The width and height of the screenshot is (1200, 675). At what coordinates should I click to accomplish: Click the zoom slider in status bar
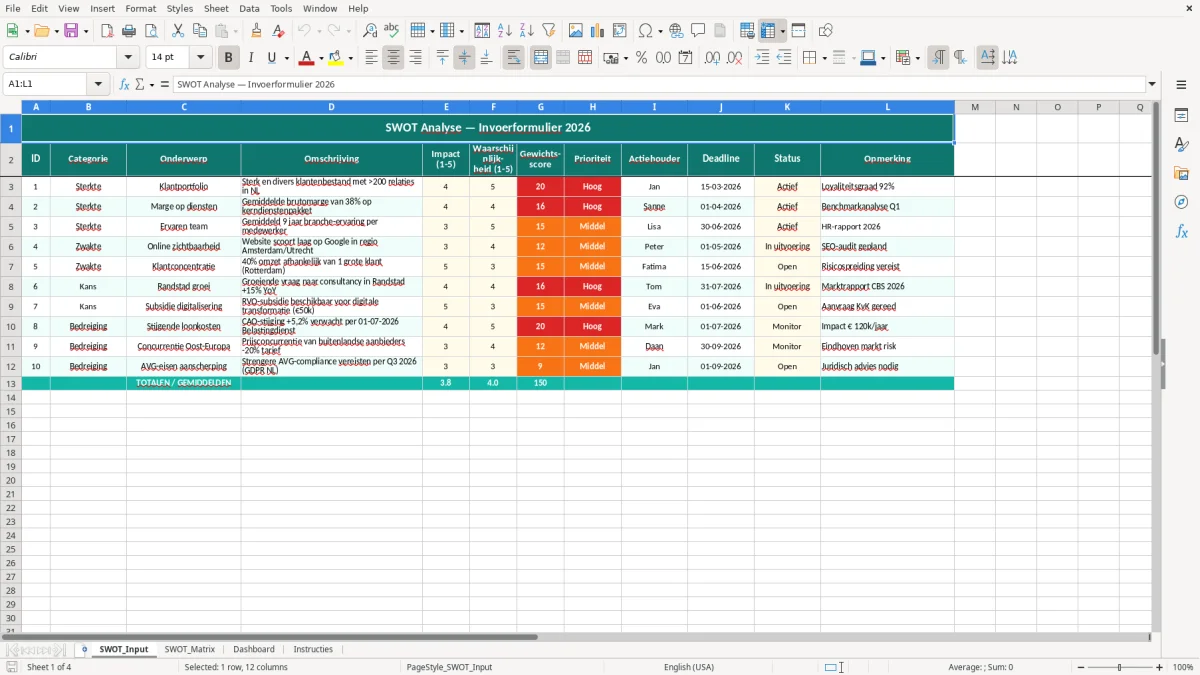[x=1120, y=667]
